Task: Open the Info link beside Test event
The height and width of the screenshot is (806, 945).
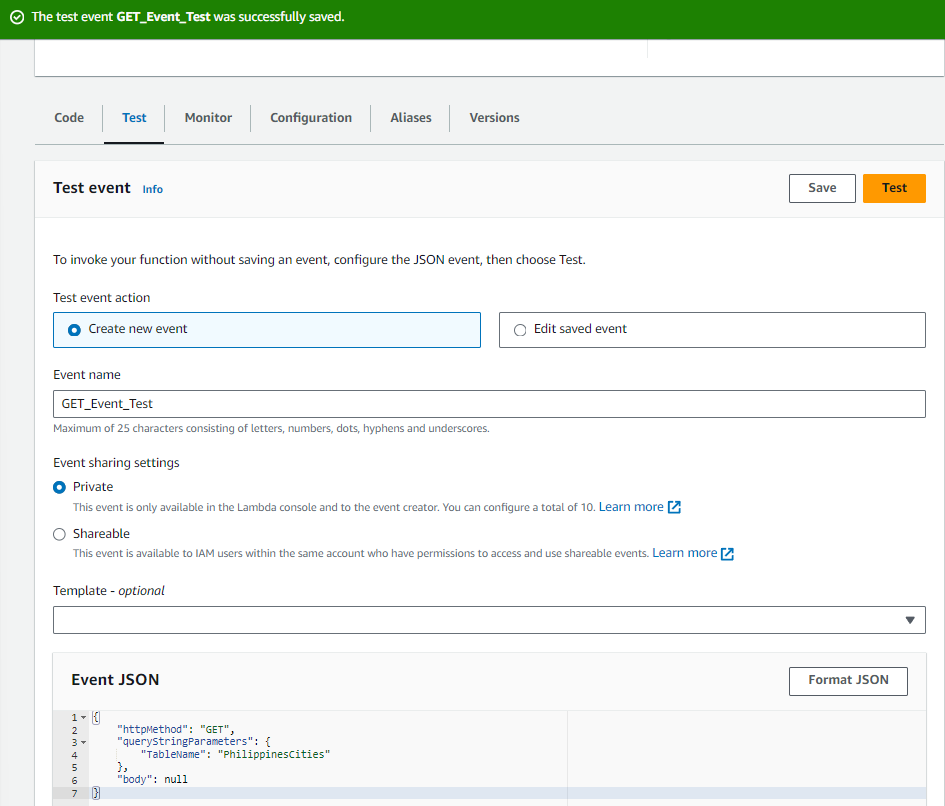Action: 152,189
